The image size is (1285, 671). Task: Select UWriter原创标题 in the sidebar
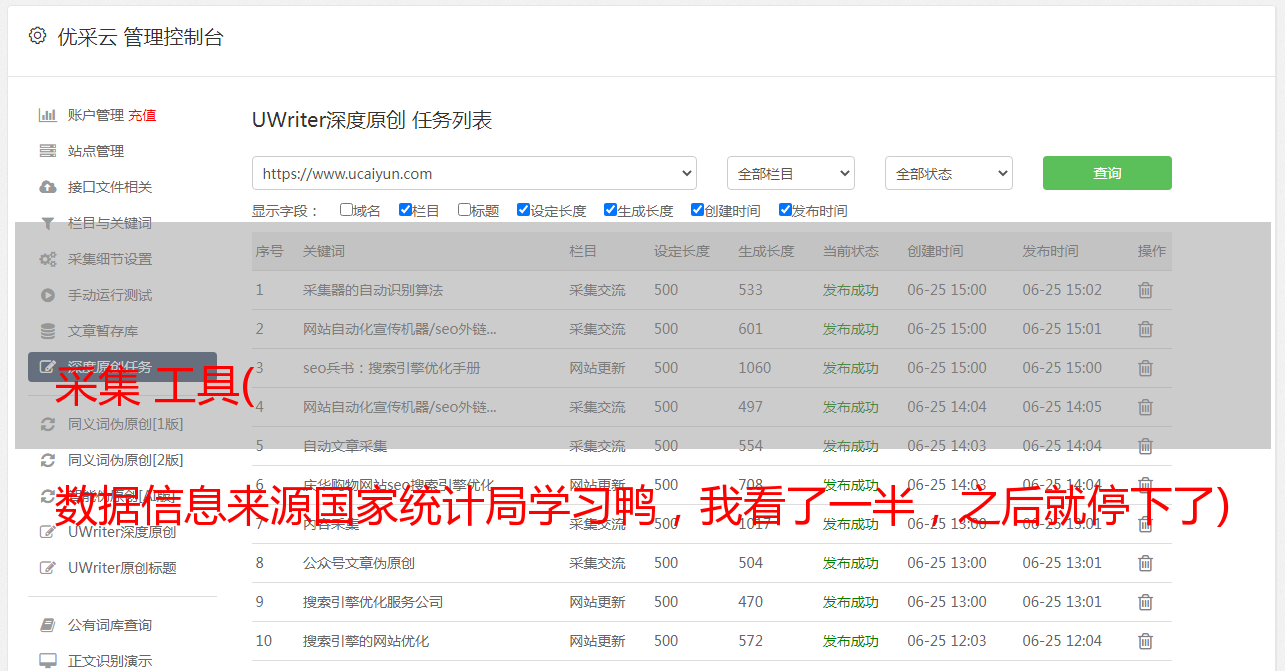[123, 568]
